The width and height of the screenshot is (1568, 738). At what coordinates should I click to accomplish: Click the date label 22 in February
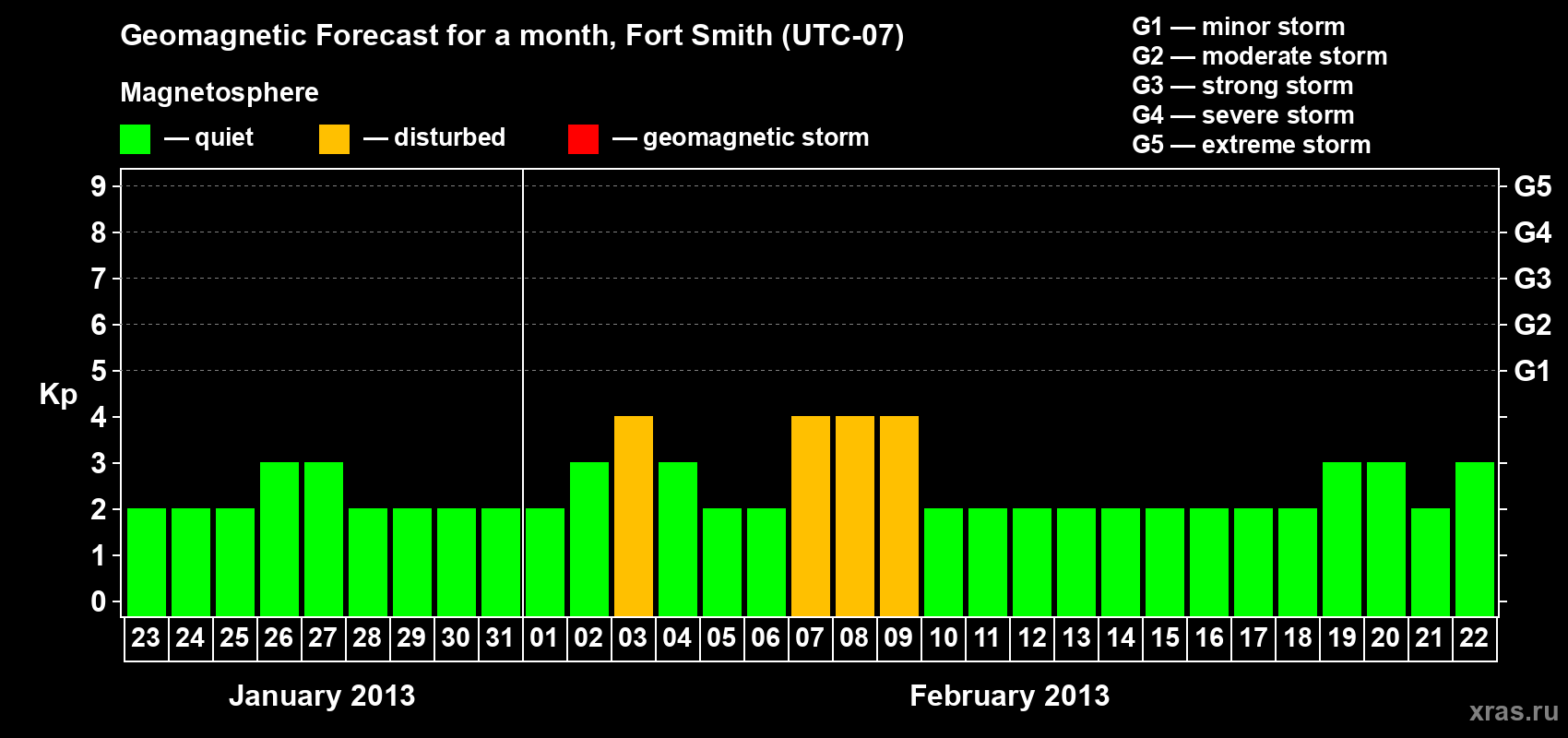[x=1474, y=637]
